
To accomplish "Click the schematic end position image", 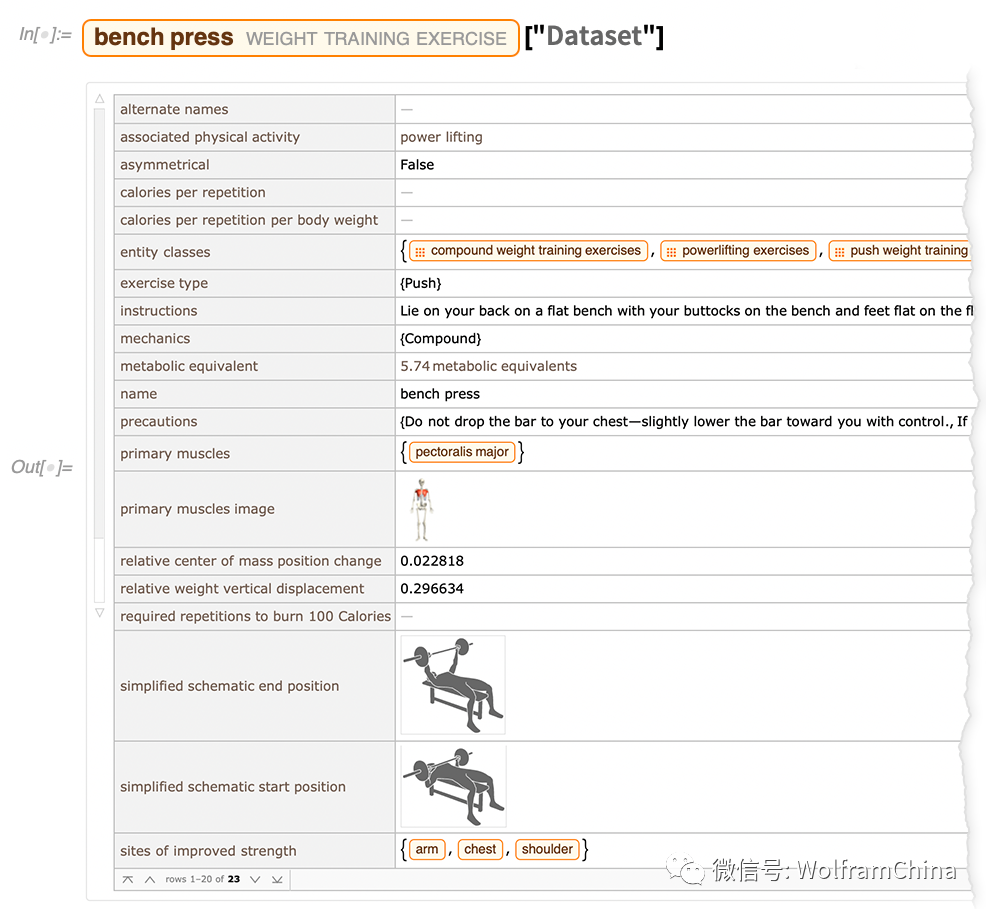I will click(x=453, y=685).
